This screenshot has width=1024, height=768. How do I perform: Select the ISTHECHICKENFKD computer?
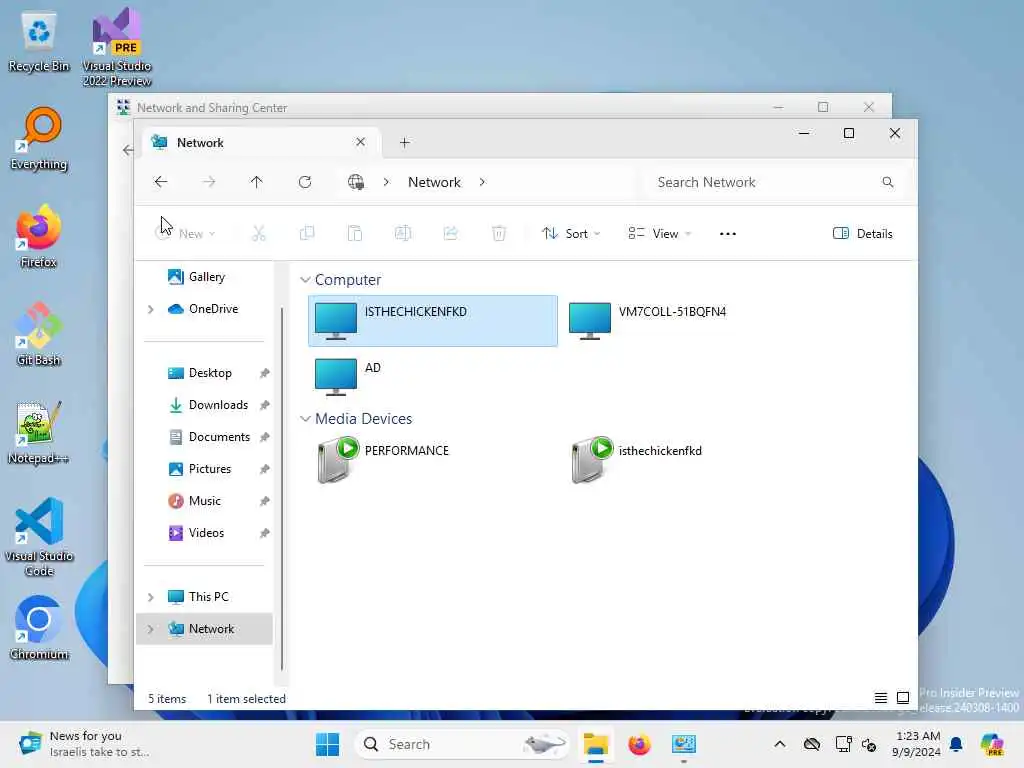[433, 321]
